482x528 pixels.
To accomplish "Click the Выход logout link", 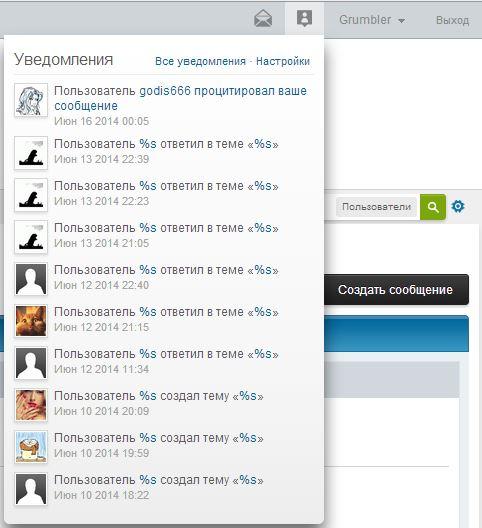I will click(452, 20).
